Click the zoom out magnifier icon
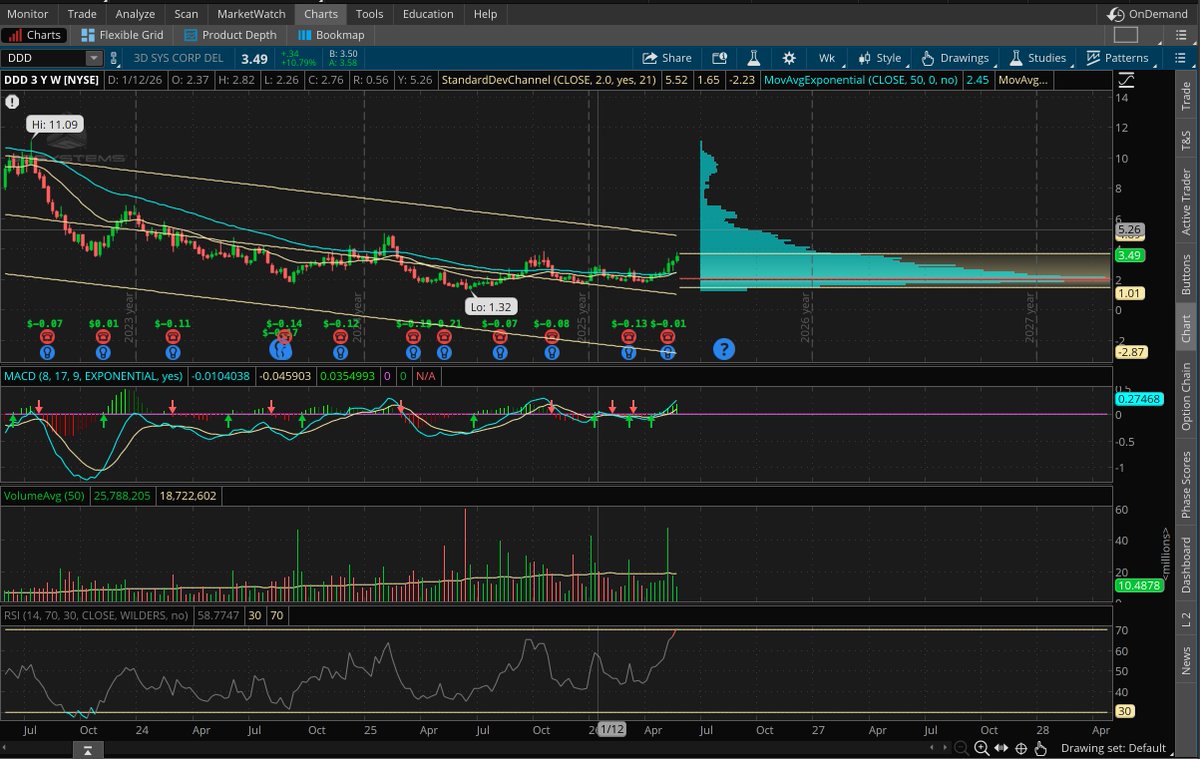 pos(961,748)
